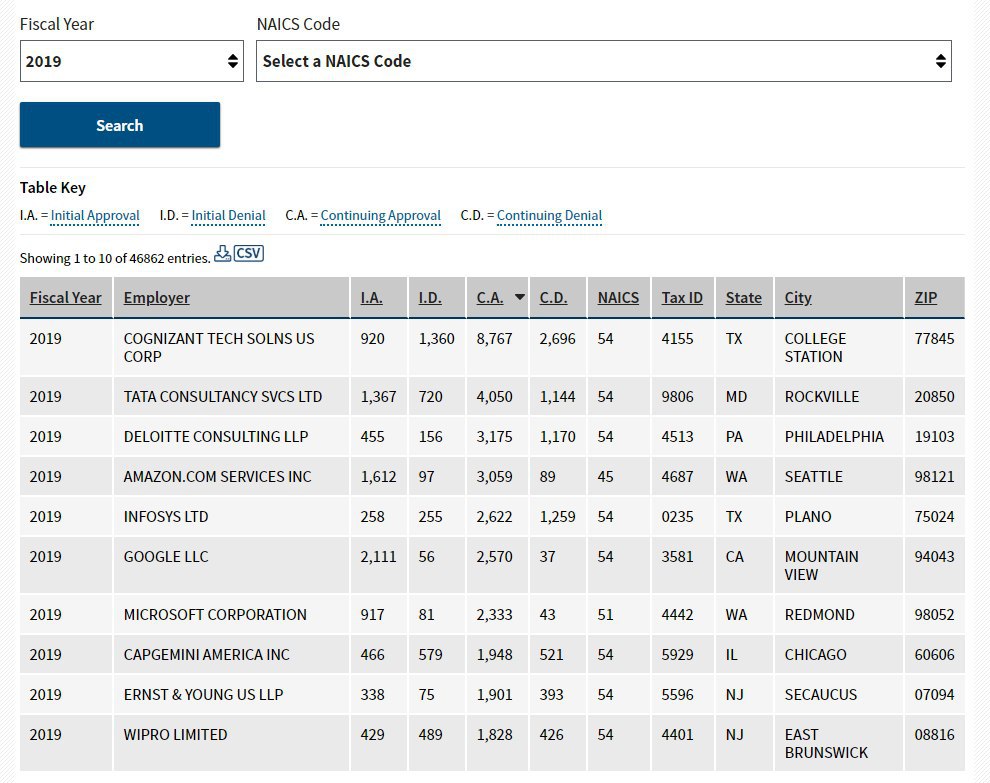The image size is (990, 783).
Task: Sort by the City column header
Action: (798, 297)
